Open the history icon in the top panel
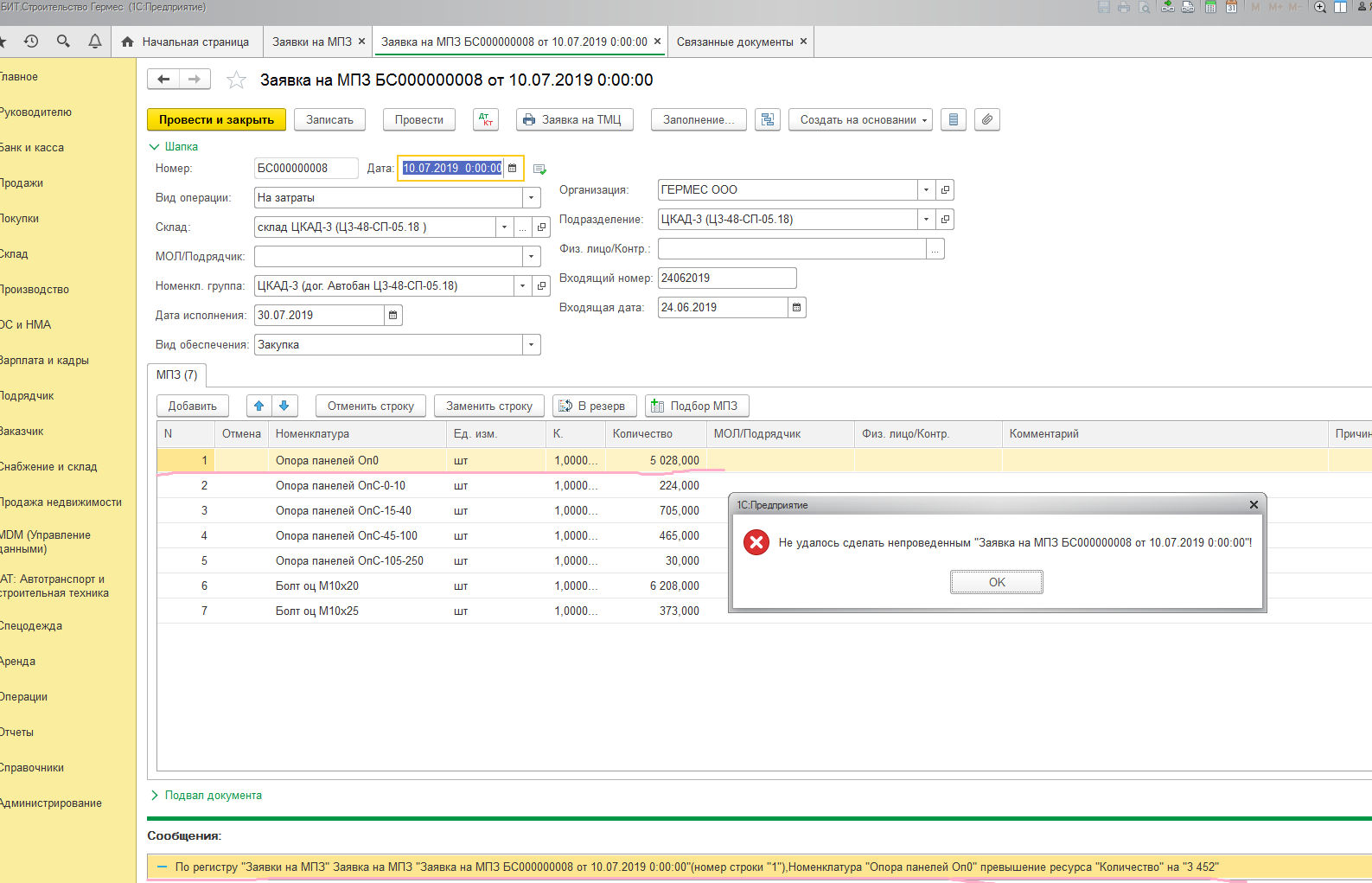 tap(31, 41)
